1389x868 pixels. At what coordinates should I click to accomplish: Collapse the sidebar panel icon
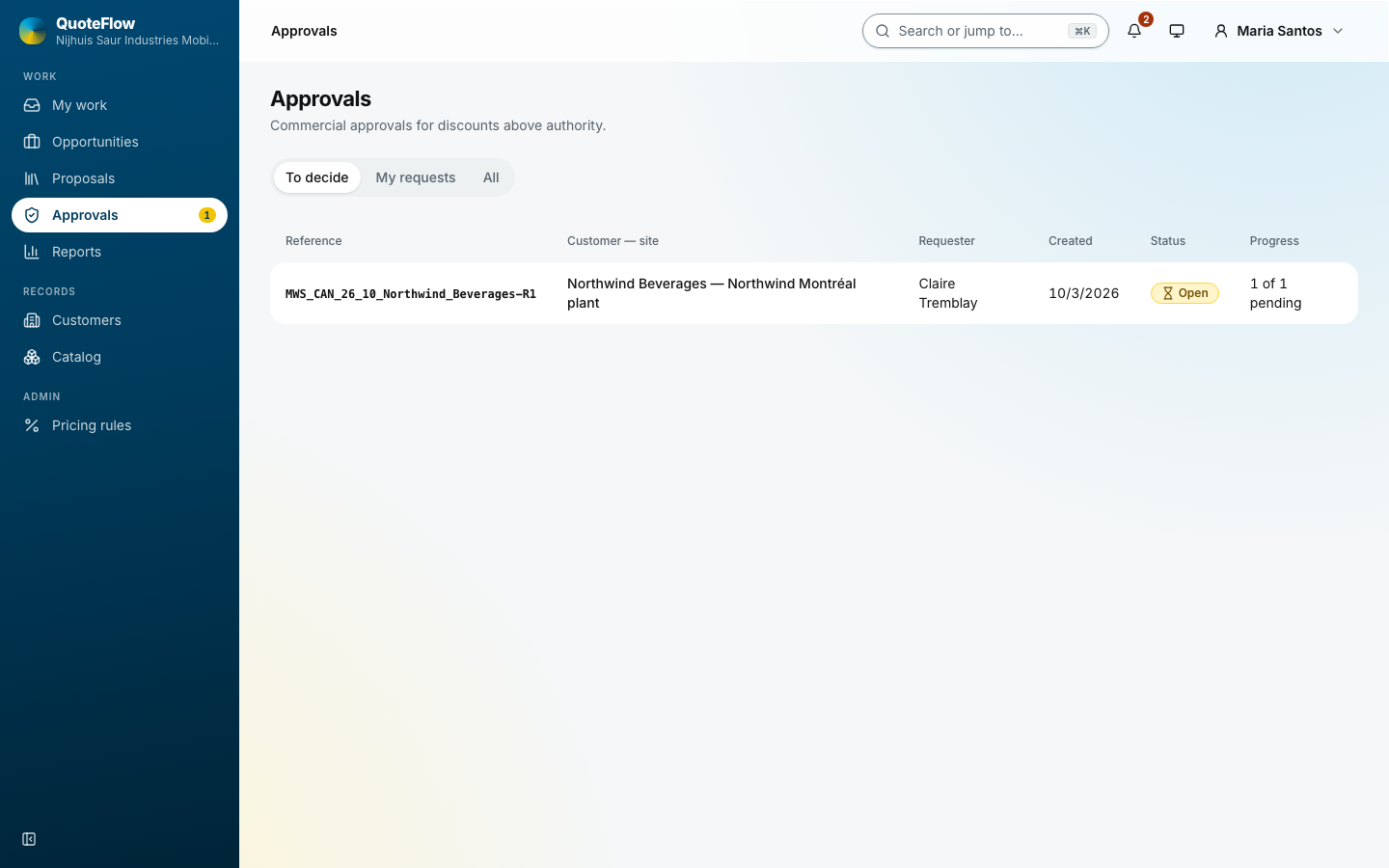coord(29,839)
